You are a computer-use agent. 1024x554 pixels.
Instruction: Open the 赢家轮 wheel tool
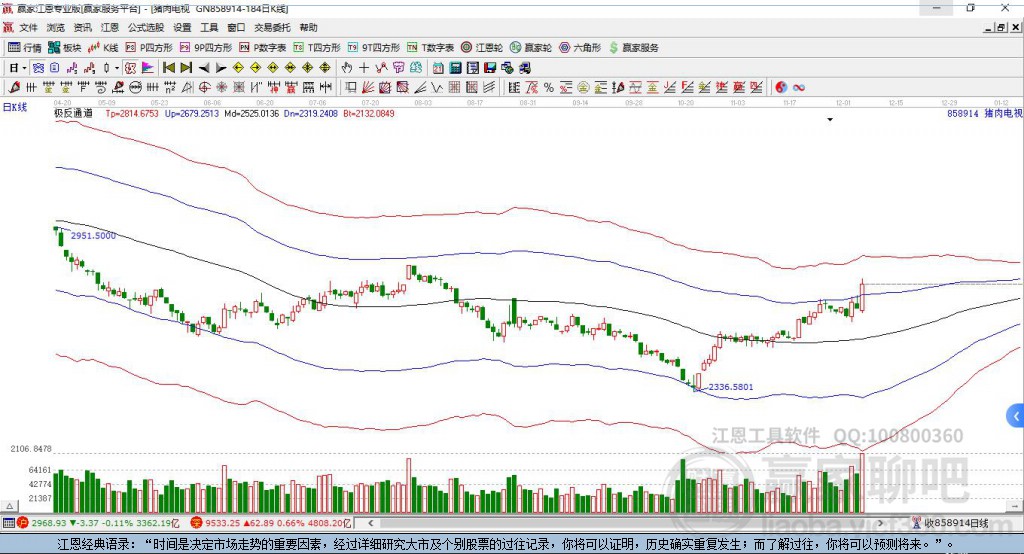click(531, 48)
